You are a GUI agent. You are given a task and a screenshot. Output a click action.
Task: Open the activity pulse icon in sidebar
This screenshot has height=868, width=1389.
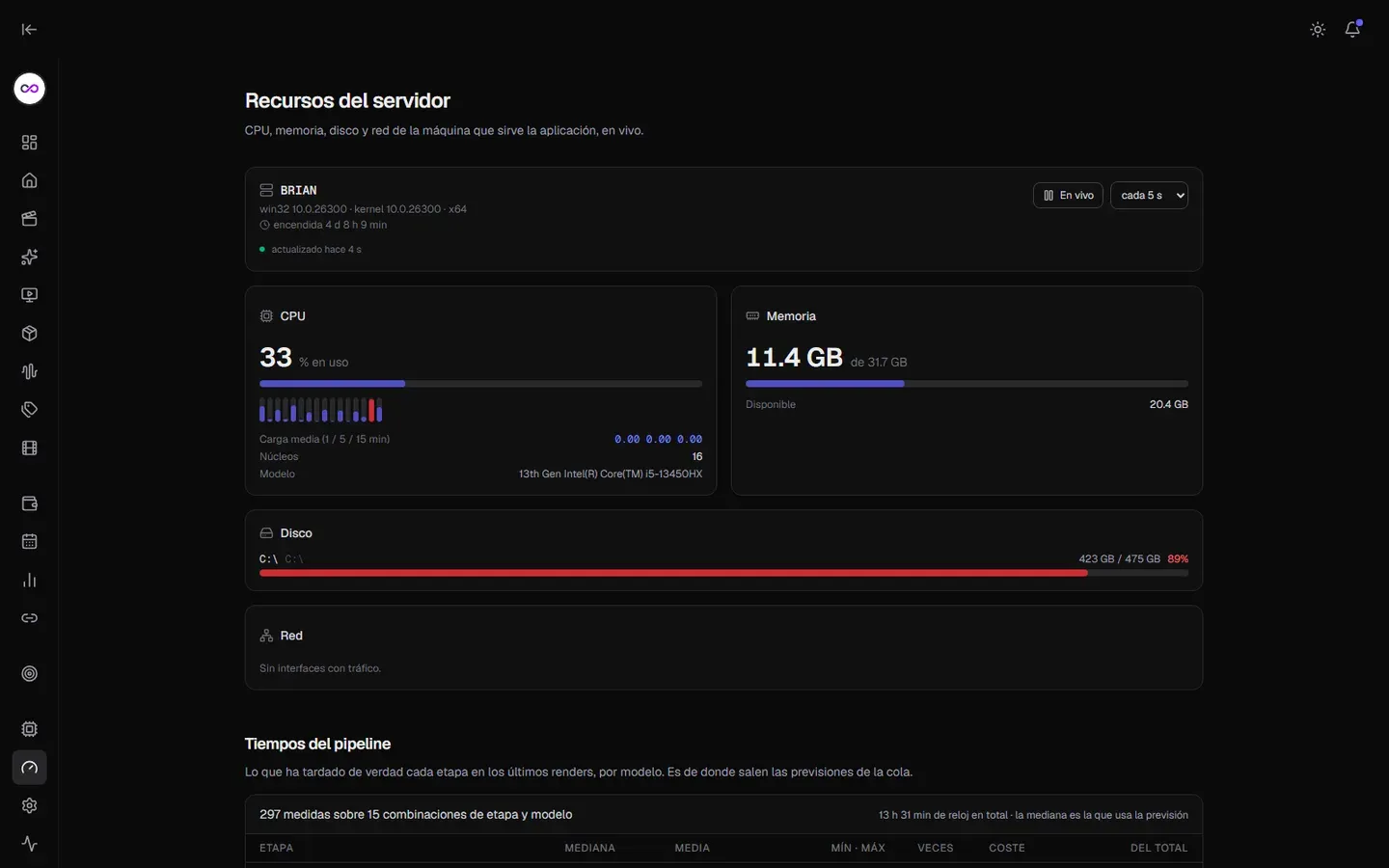click(x=30, y=844)
